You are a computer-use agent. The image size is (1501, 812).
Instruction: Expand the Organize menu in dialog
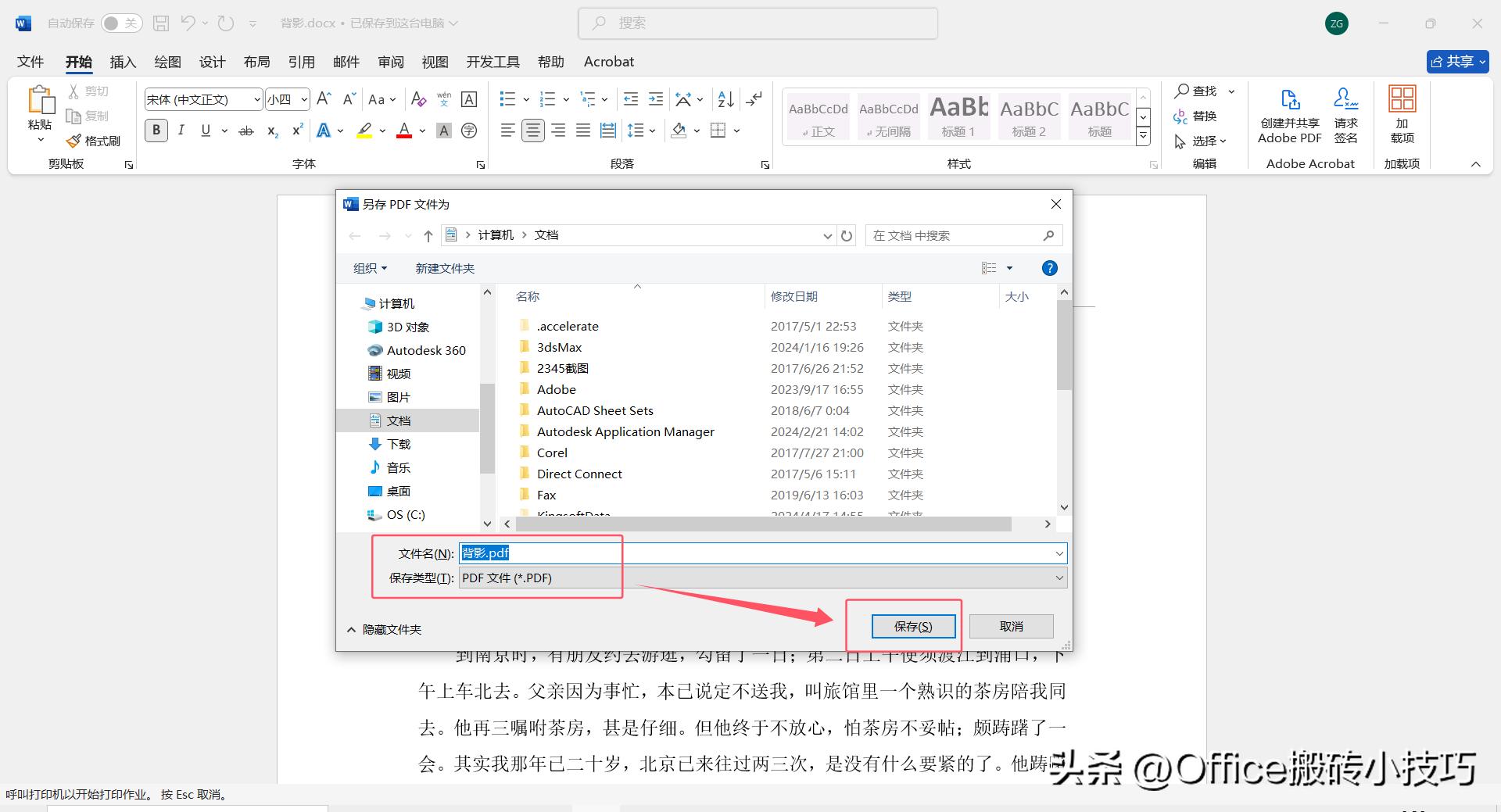click(x=370, y=268)
